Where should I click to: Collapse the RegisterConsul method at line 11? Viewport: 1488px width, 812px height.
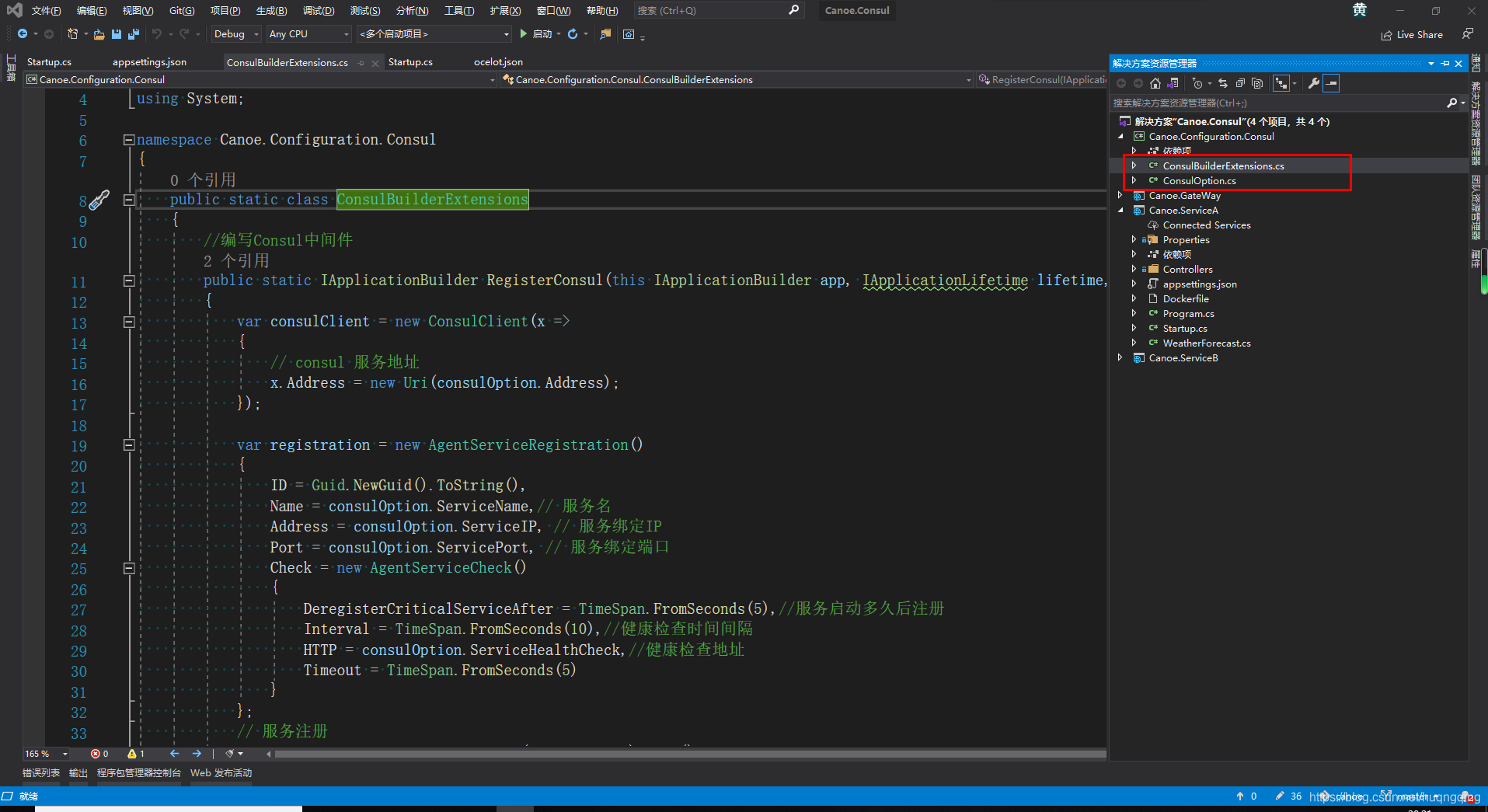pos(129,281)
